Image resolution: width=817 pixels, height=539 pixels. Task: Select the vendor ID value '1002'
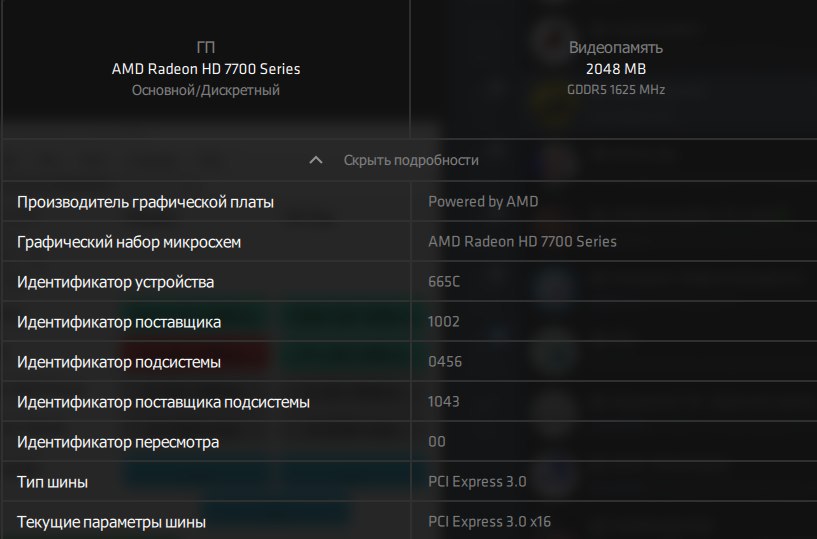point(443,322)
